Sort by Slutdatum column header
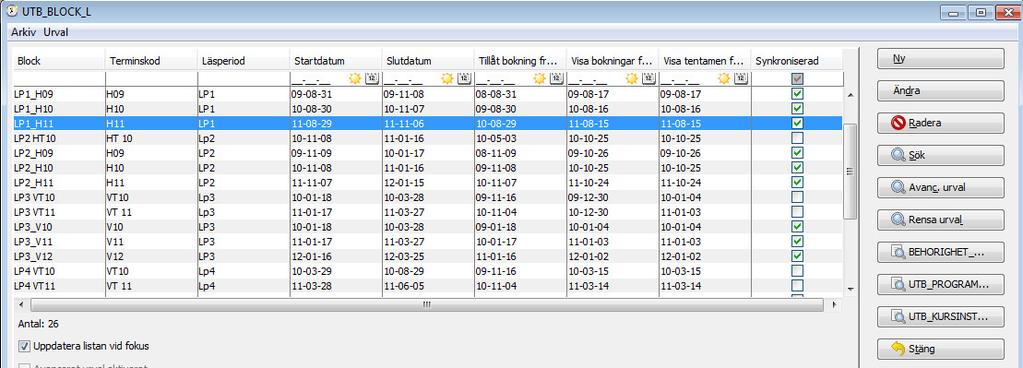 pyautogui.click(x=429, y=61)
